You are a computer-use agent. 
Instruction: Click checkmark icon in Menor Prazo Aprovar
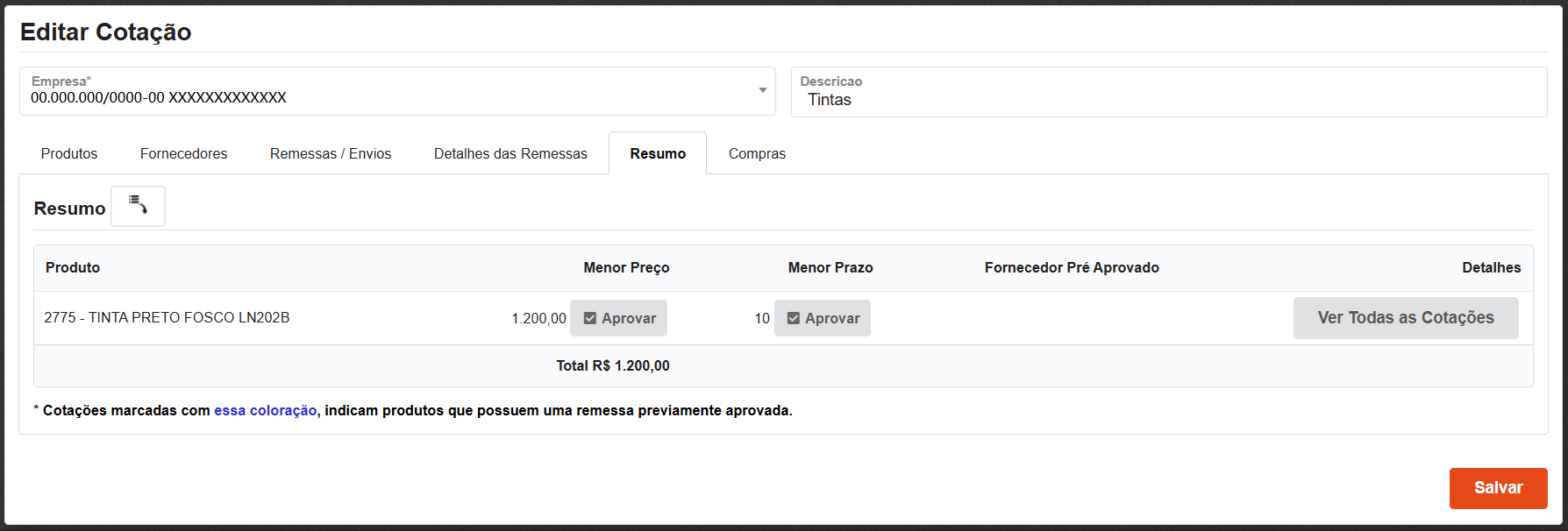pos(794,318)
